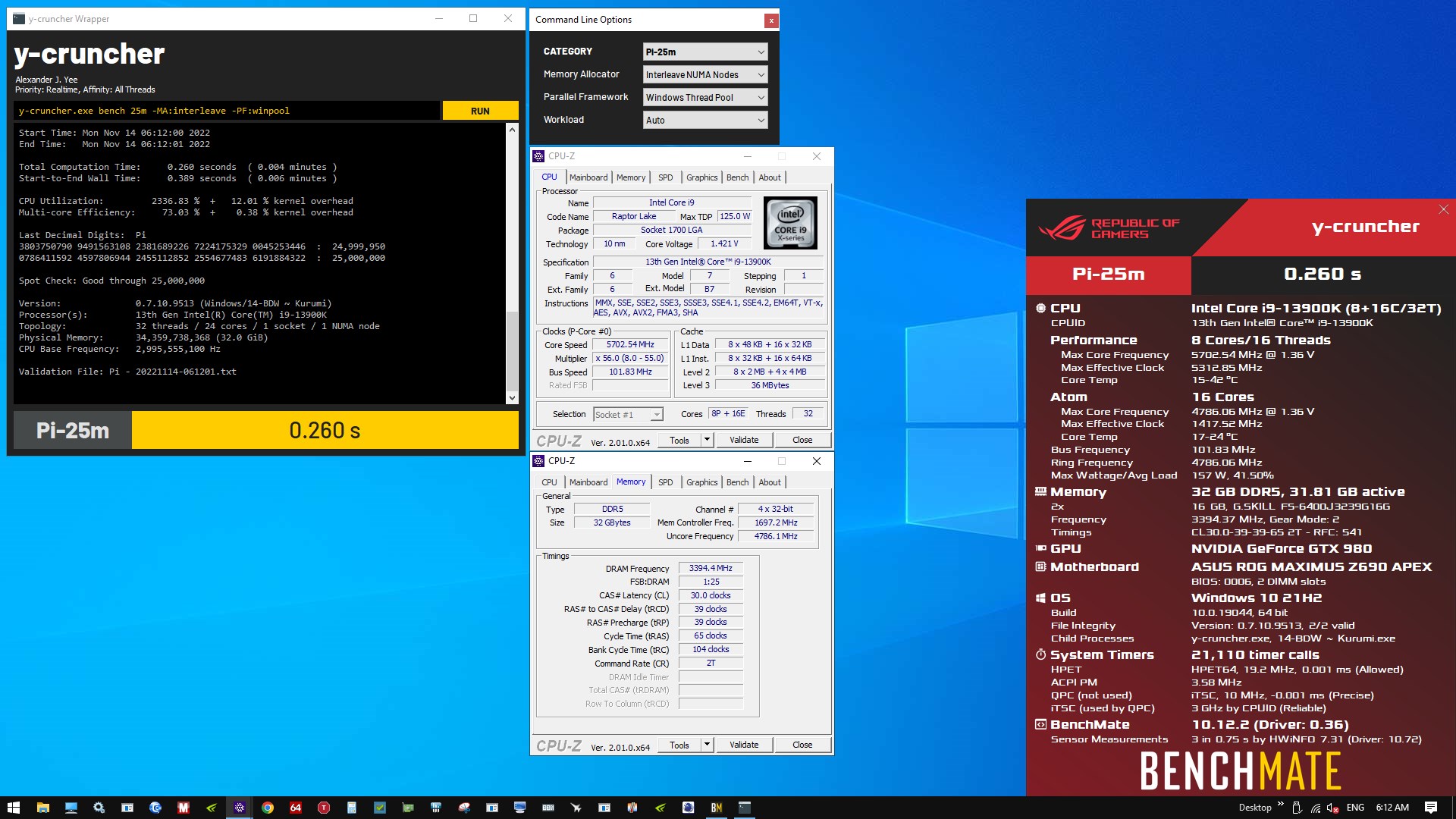Open Graphics tab in upper CPU-Z window
Viewport: 1456px width, 819px height.
[701, 177]
